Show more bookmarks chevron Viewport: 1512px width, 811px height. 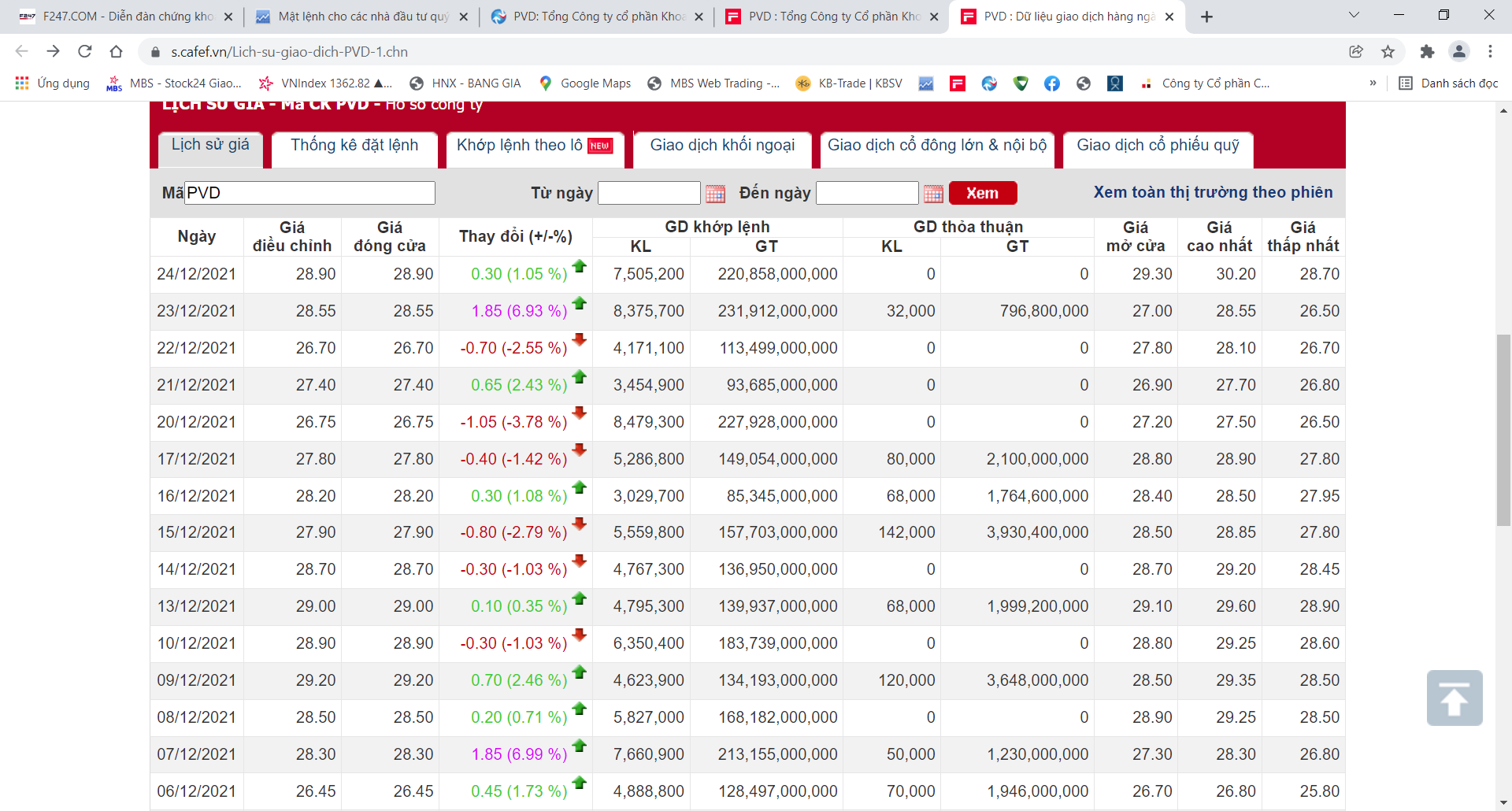(x=1373, y=83)
